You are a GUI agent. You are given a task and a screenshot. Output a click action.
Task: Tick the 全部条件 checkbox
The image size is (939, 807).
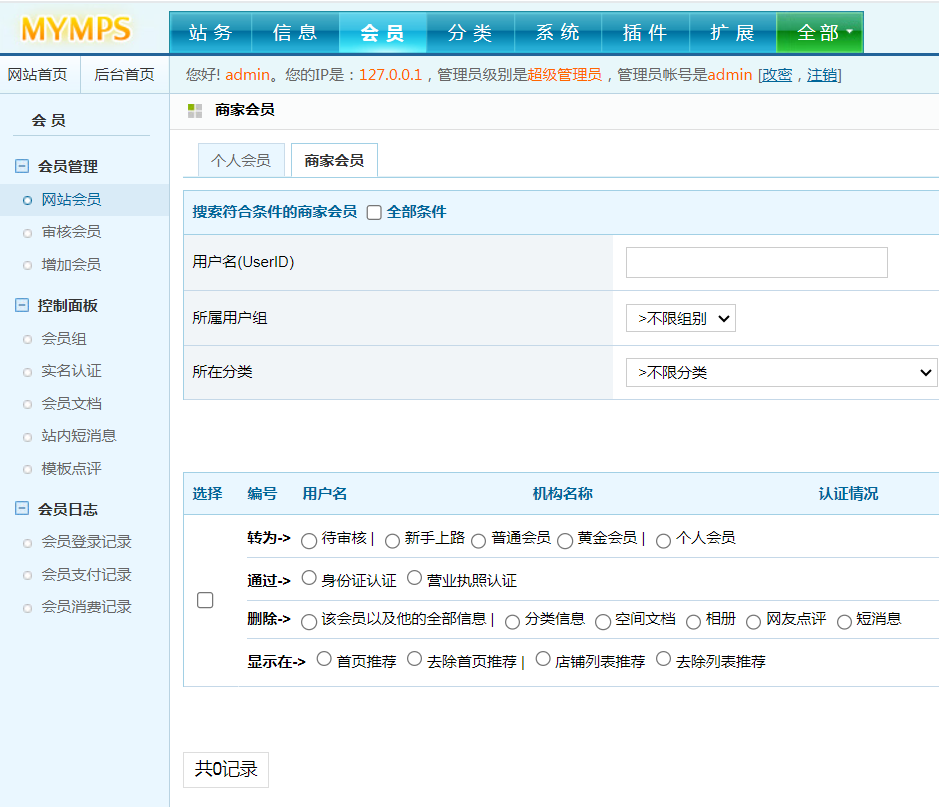(374, 213)
